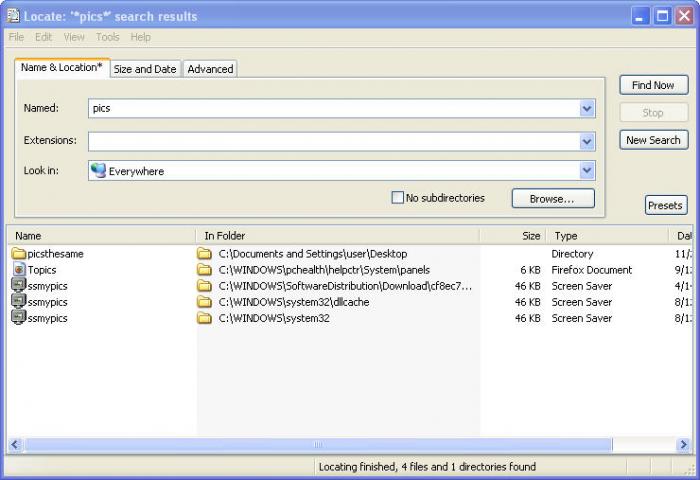Click the Directory type cell

point(572,254)
